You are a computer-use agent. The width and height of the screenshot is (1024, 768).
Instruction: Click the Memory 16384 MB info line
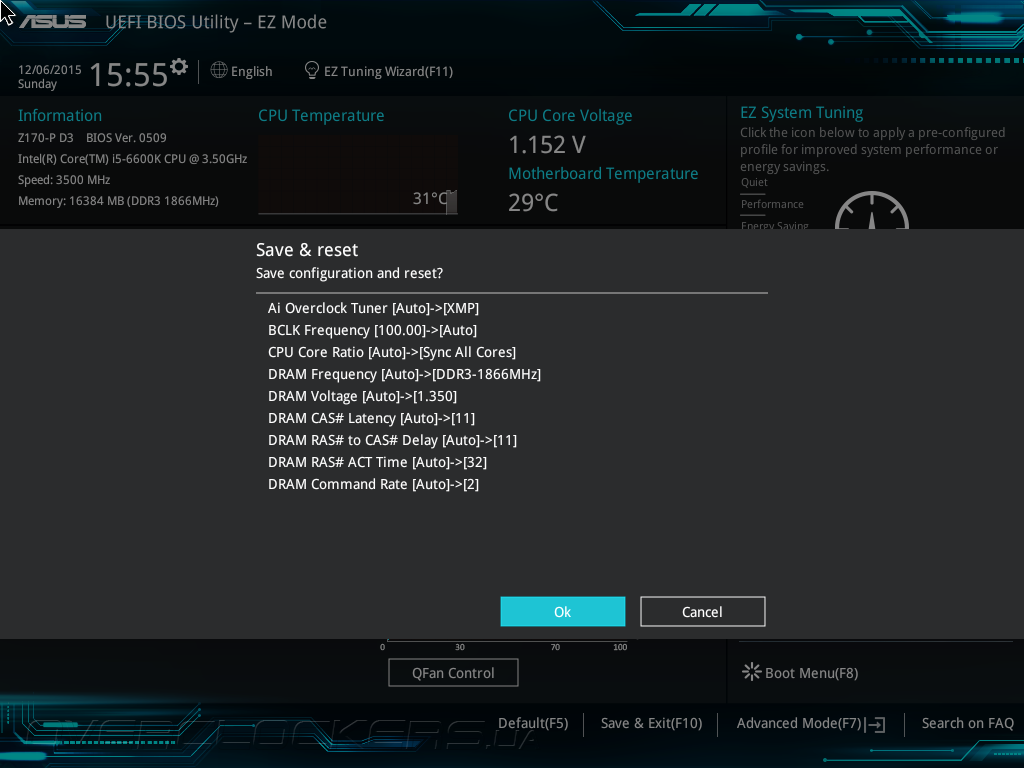tap(118, 200)
